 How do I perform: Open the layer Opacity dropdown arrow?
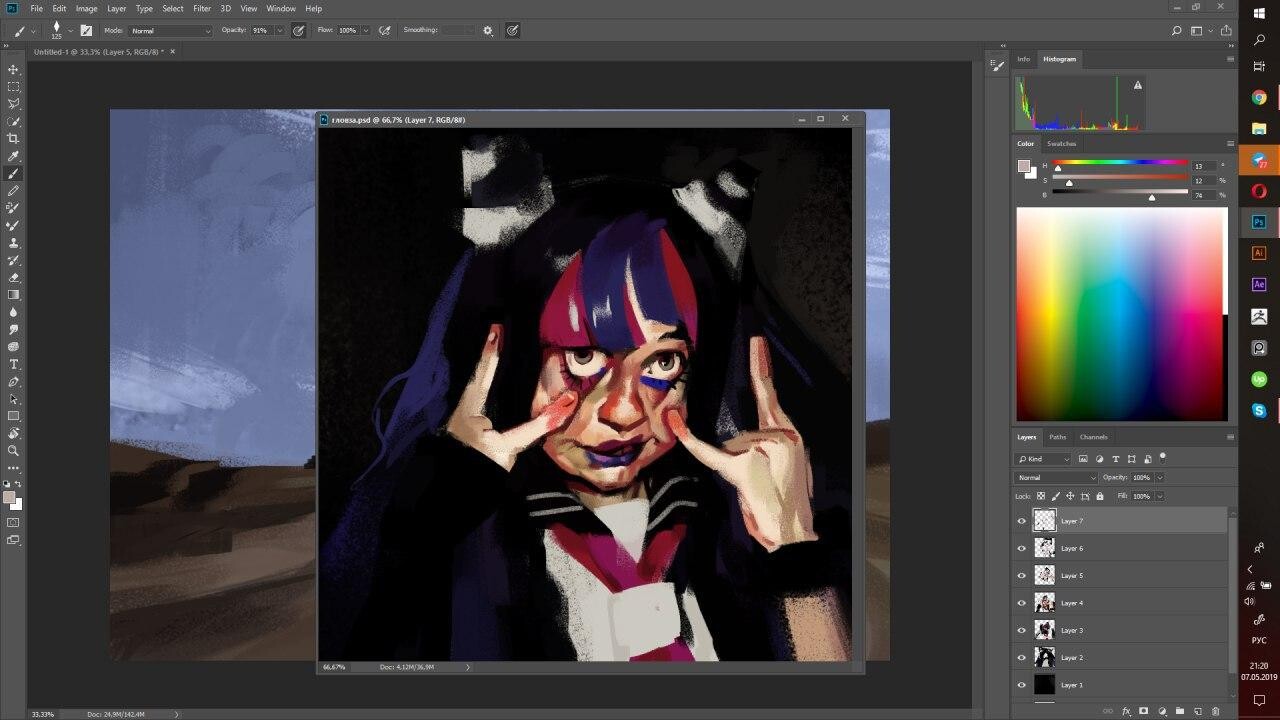point(1158,478)
